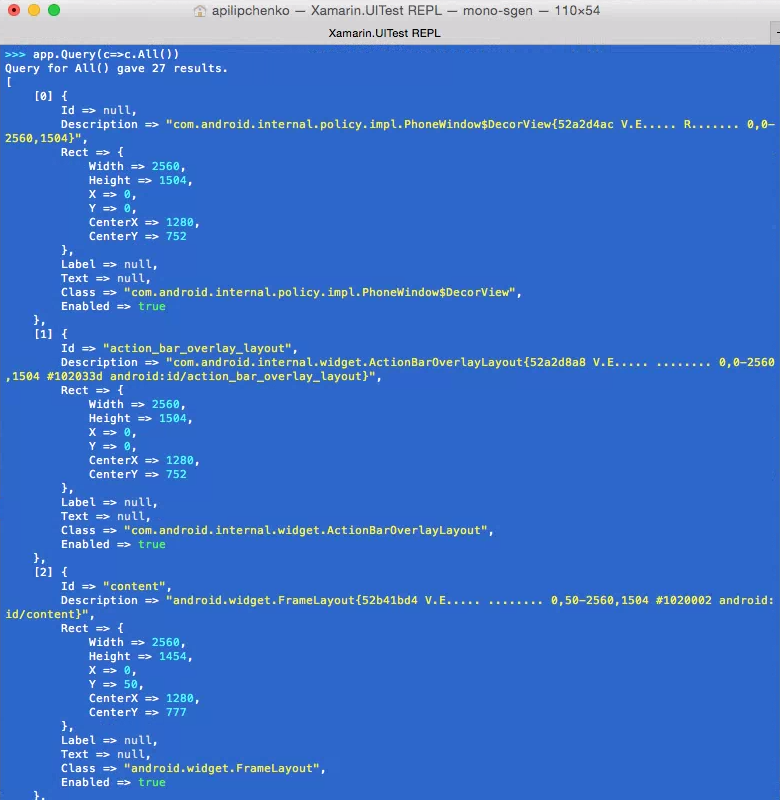Click 'Enabled => true' in entry [2]
Image resolution: width=780 pixels, height=800 pixels.
pyautogui.click(x=113, y=782)
